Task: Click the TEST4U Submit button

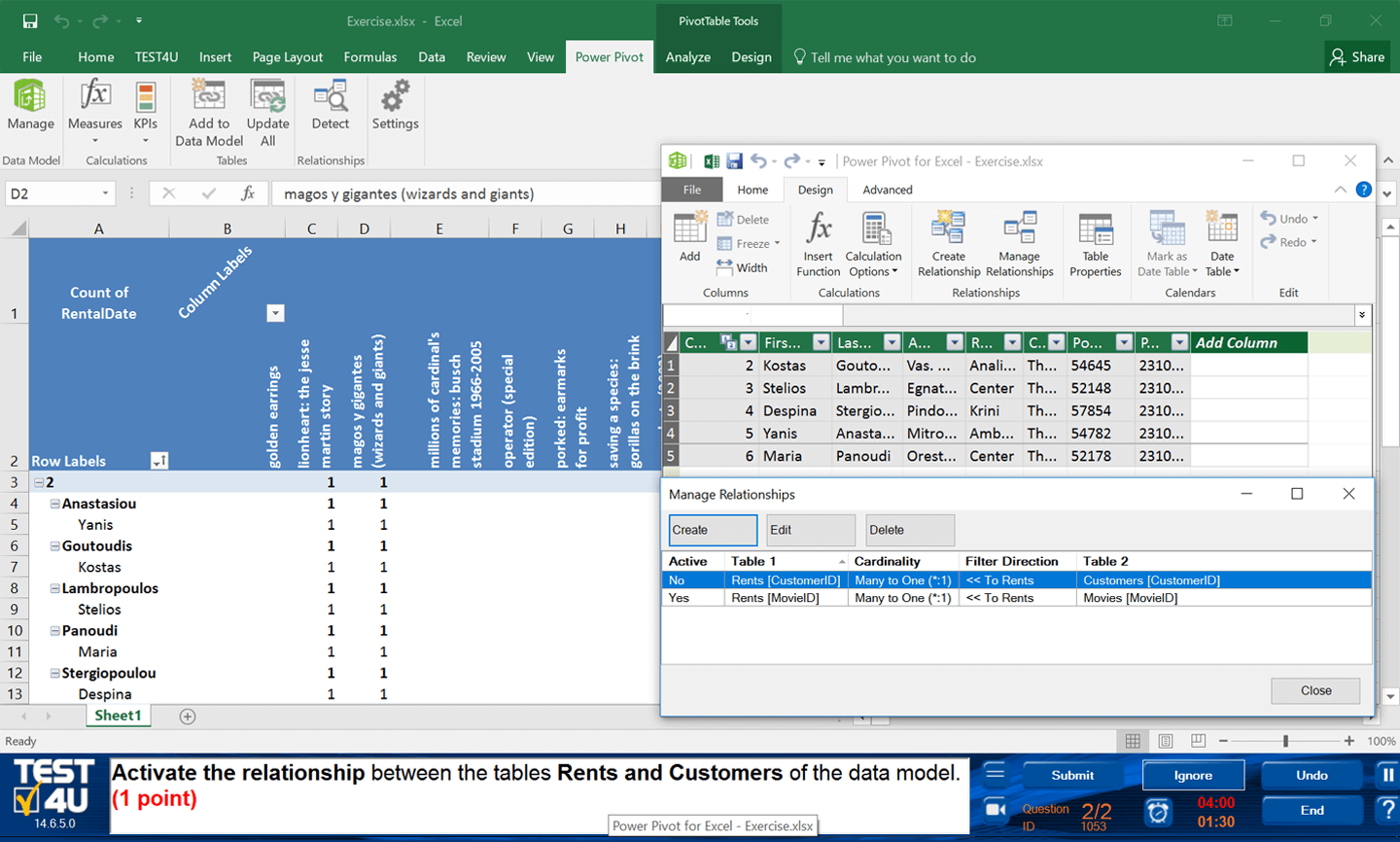Action: [1072, 775]
